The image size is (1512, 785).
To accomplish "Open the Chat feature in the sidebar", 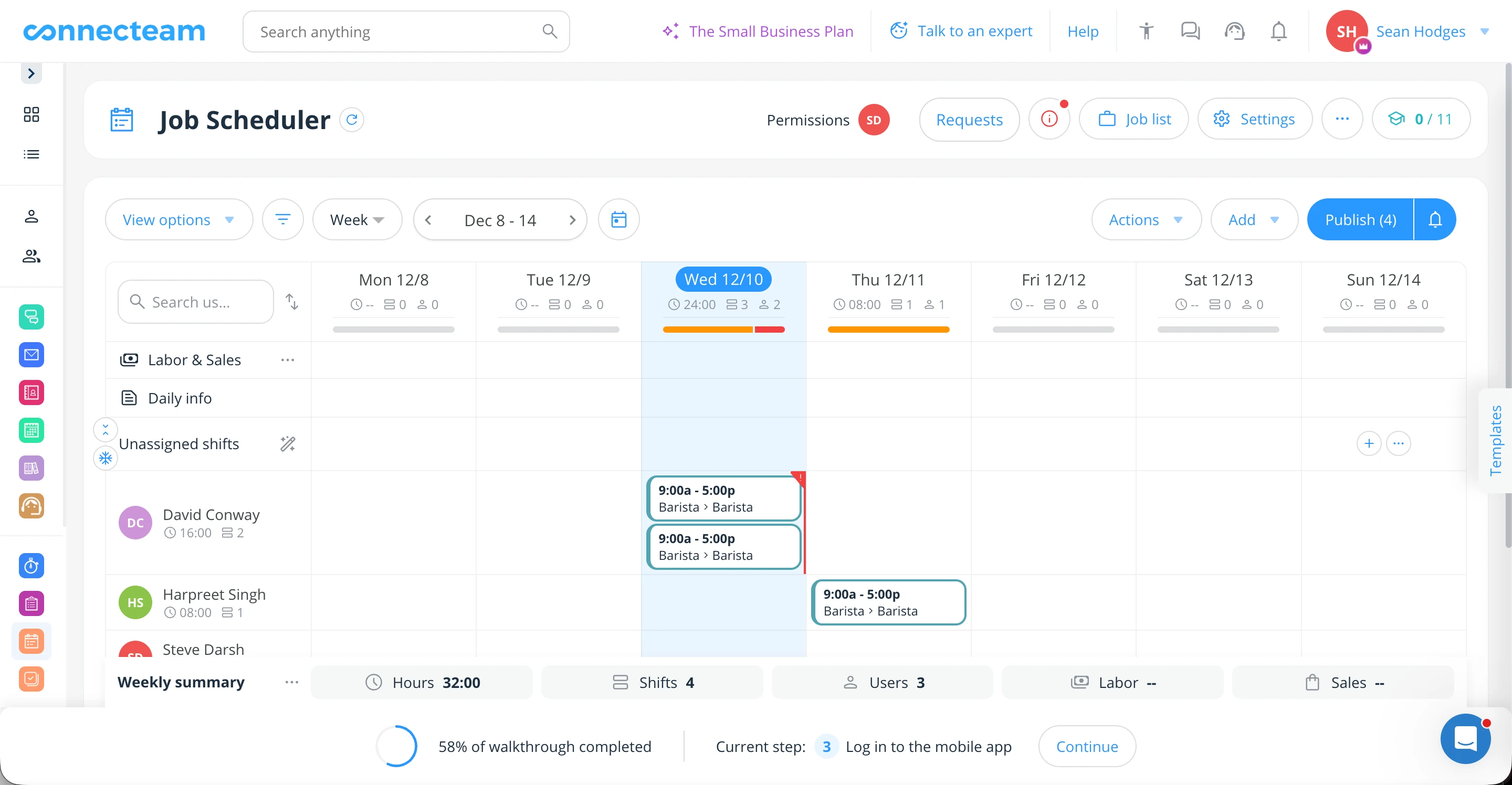I will click(x=31, y=317).
